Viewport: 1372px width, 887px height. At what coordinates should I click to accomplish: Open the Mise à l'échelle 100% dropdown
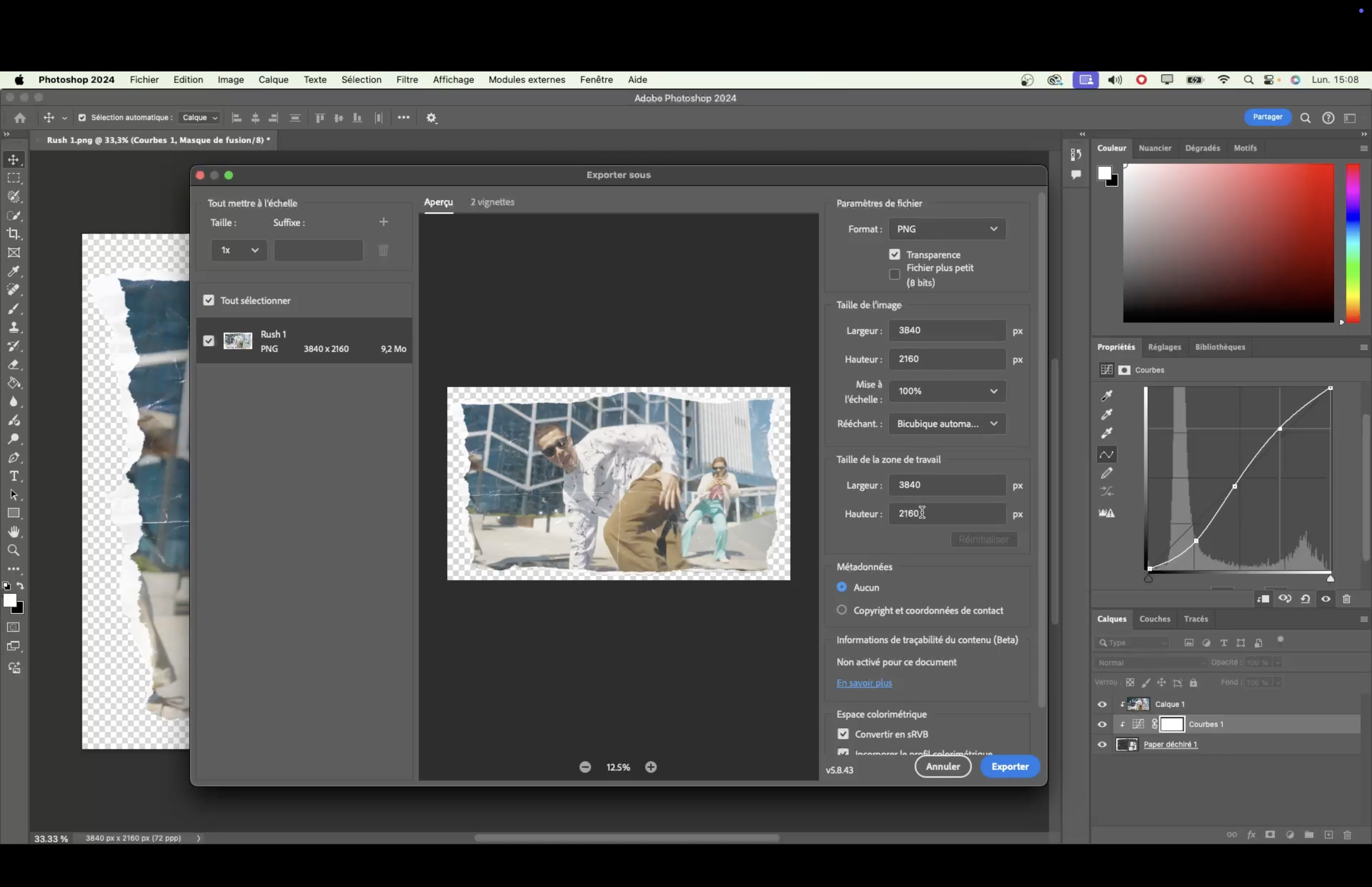point(947,391)
